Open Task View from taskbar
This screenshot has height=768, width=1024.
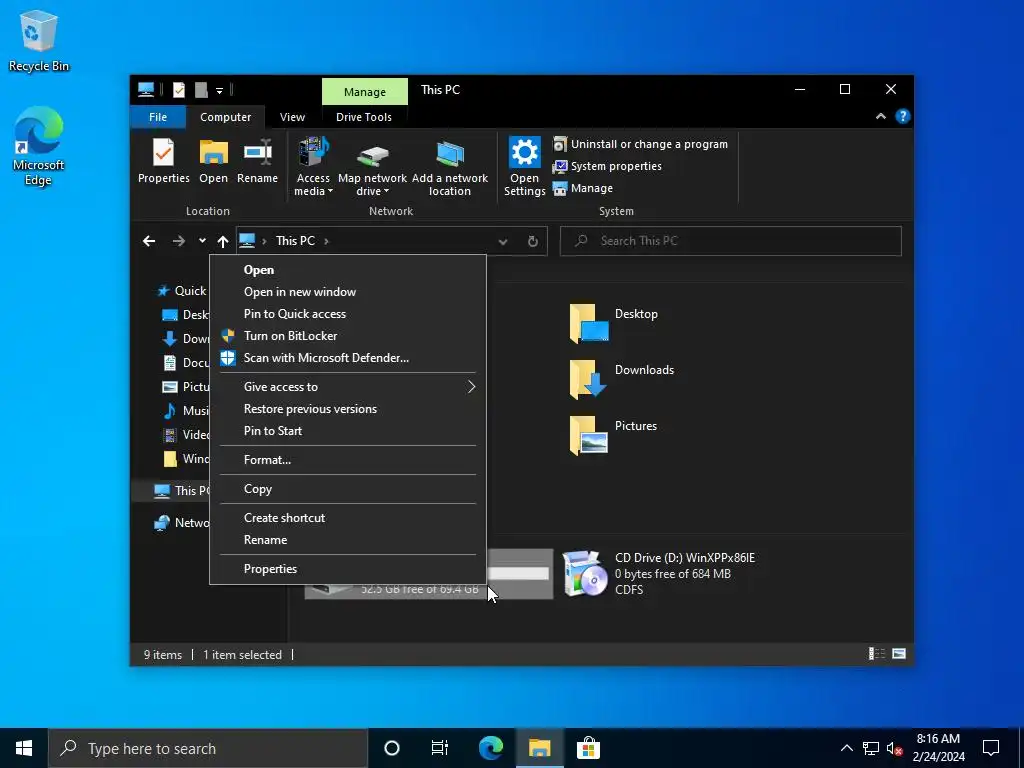click(440, 748)
